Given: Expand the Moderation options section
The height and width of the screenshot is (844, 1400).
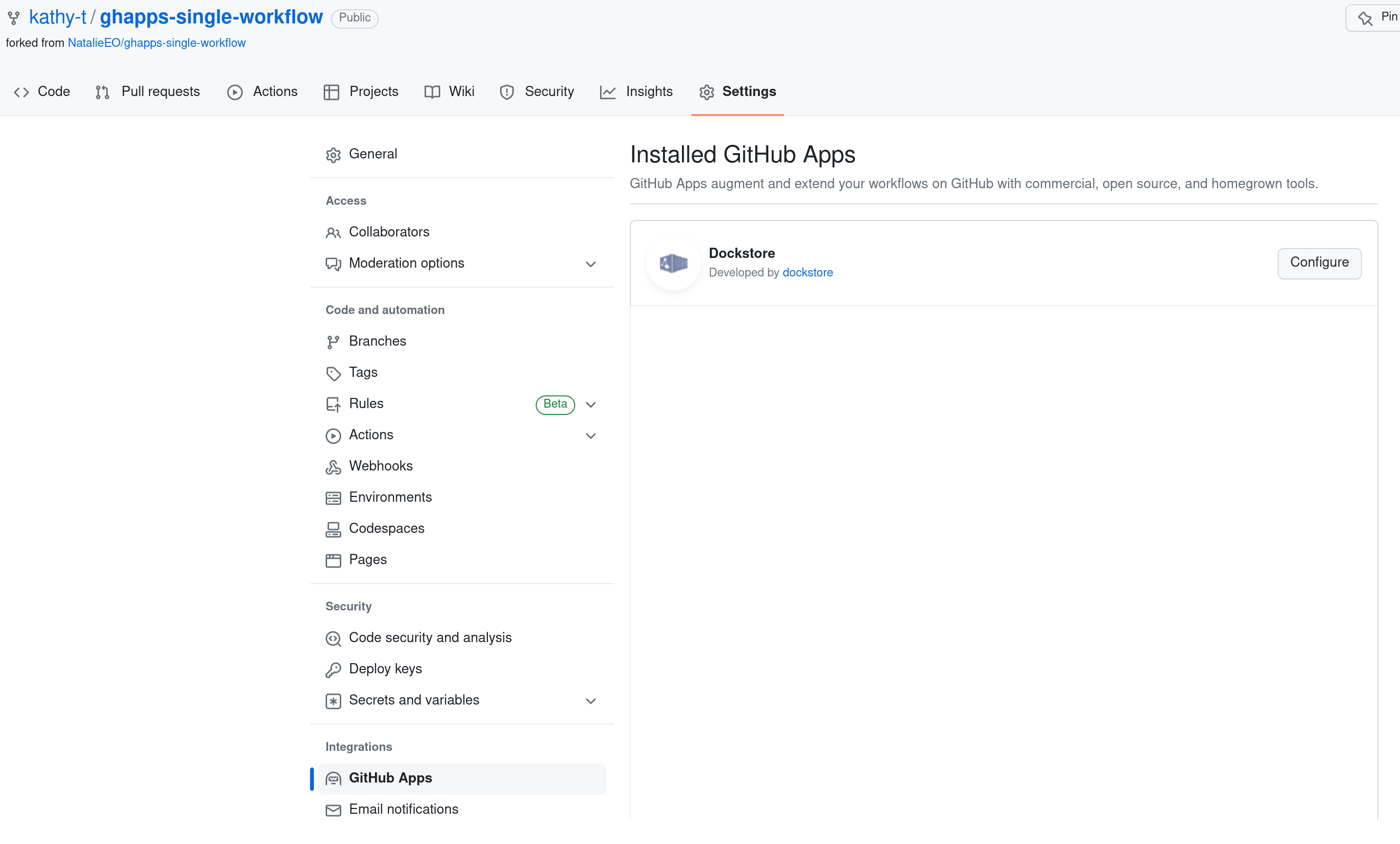Looking at the screenshot, I should (590, 264).
